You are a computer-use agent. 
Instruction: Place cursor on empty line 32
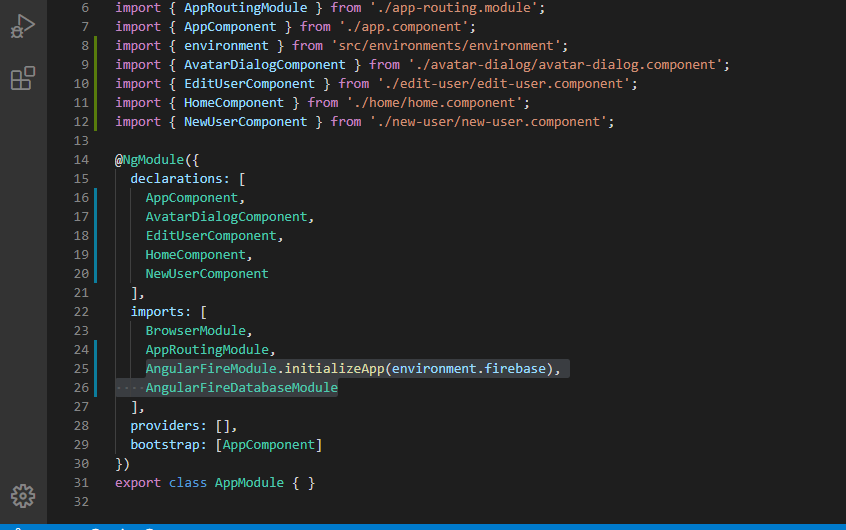coord(300,502)
